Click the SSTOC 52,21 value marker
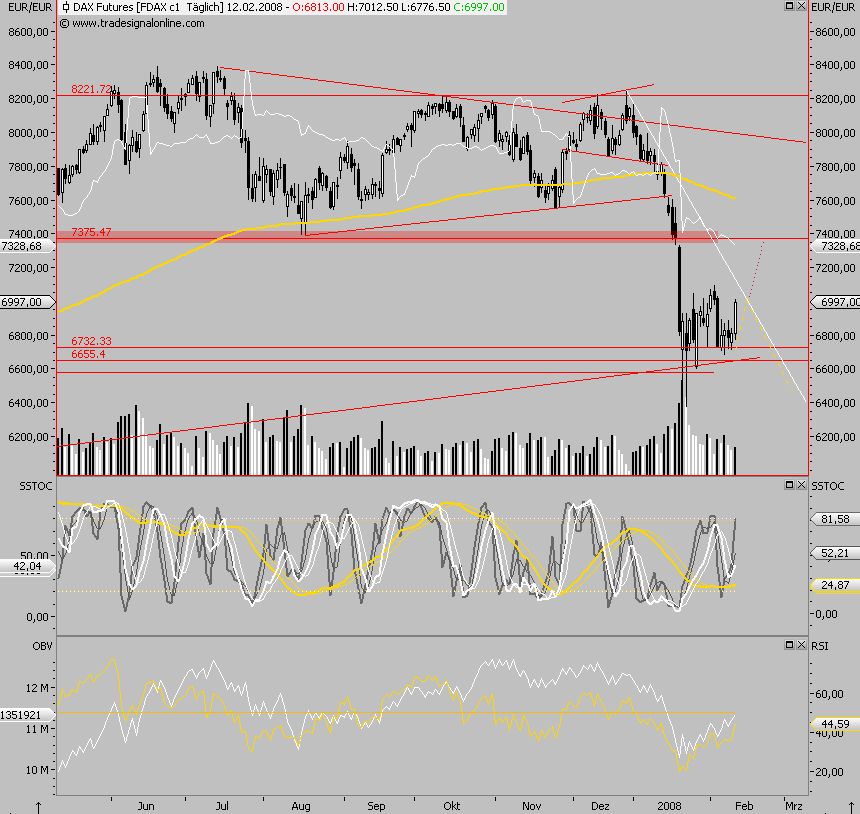The image size is (860, 814). (834, 553)
